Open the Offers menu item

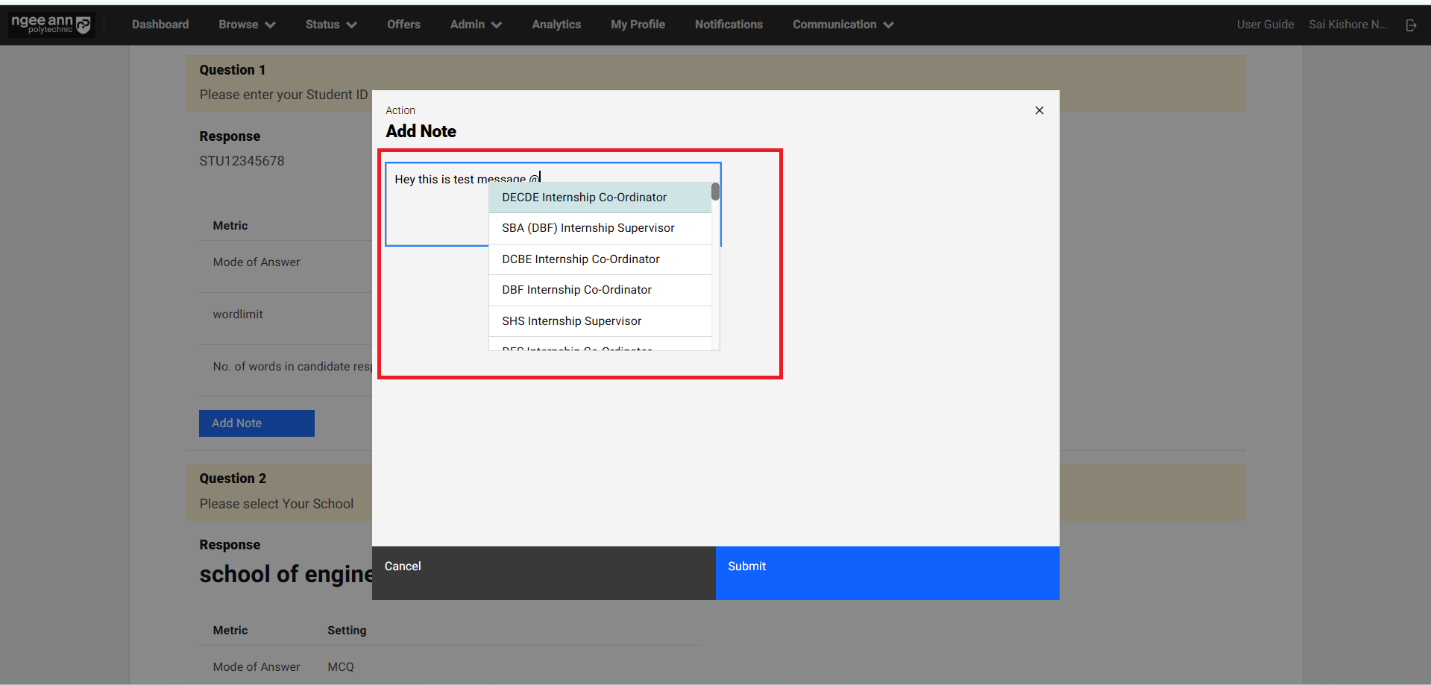pos(404,25)
